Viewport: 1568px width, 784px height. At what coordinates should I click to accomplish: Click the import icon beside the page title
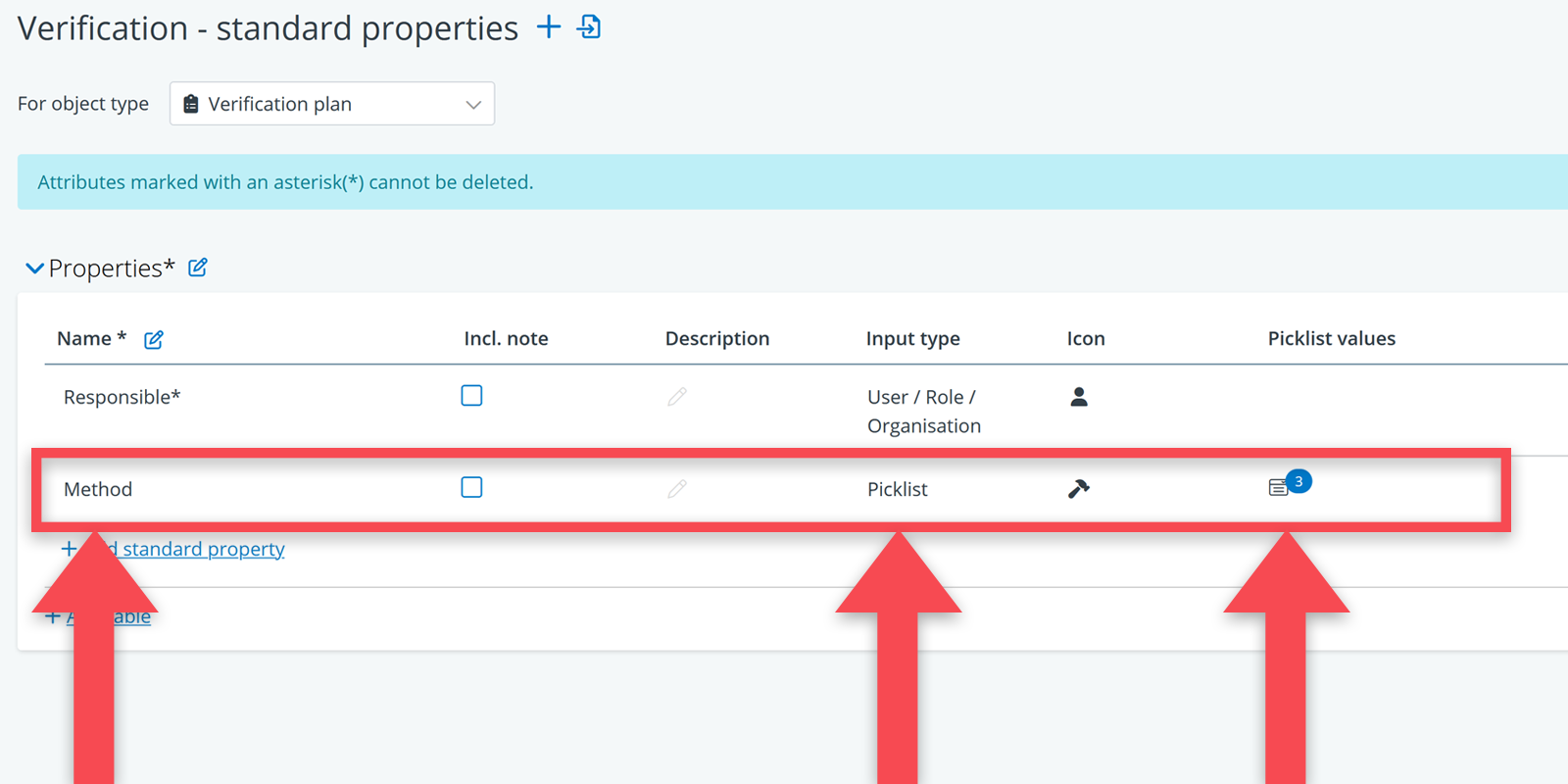click(589, 27)
